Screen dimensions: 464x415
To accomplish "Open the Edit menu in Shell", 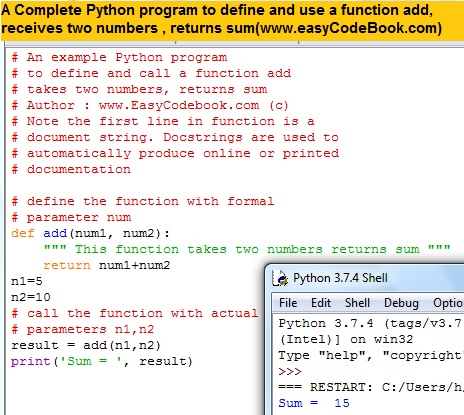I will 321,303.
